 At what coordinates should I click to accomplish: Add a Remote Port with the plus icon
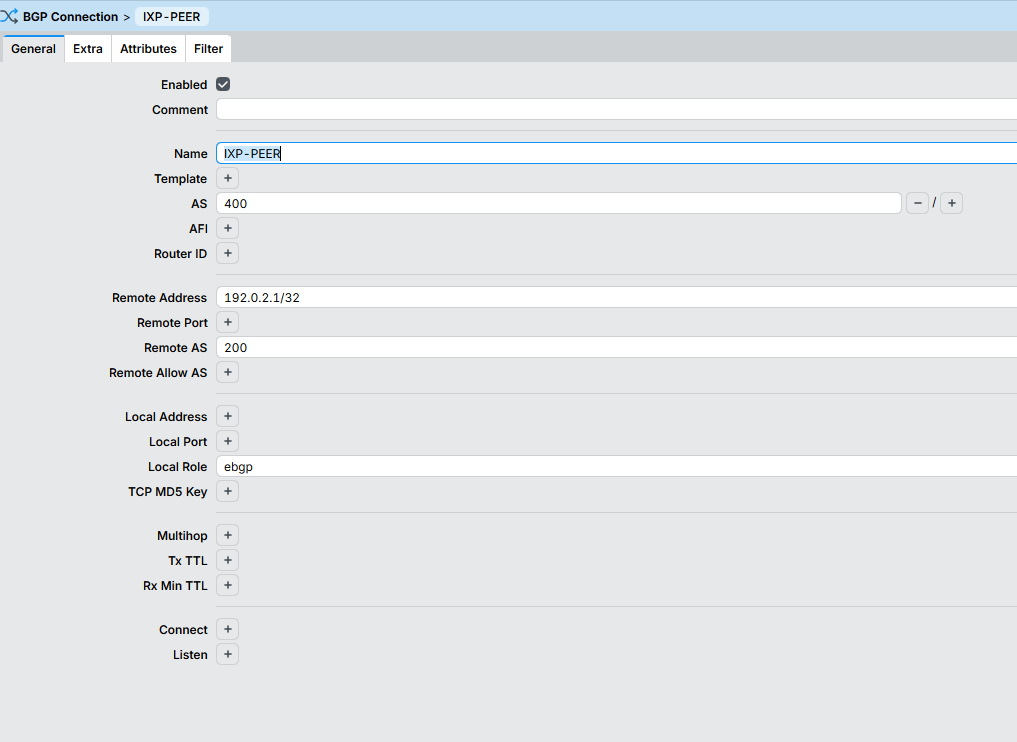(228, 322)
